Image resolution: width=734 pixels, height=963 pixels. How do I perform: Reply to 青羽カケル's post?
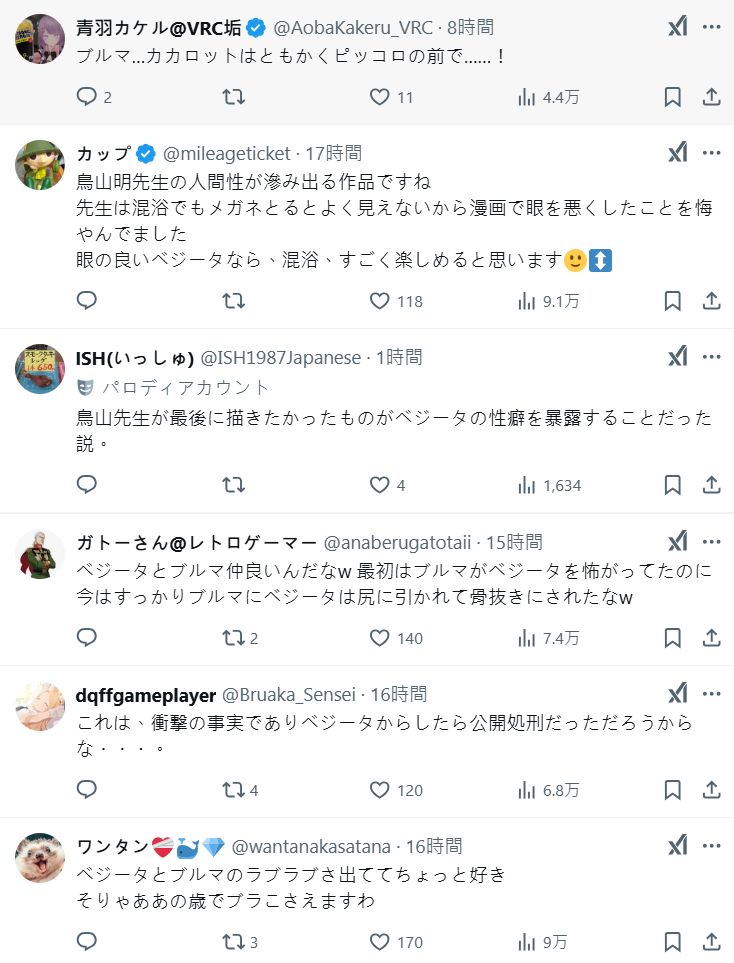87,97
